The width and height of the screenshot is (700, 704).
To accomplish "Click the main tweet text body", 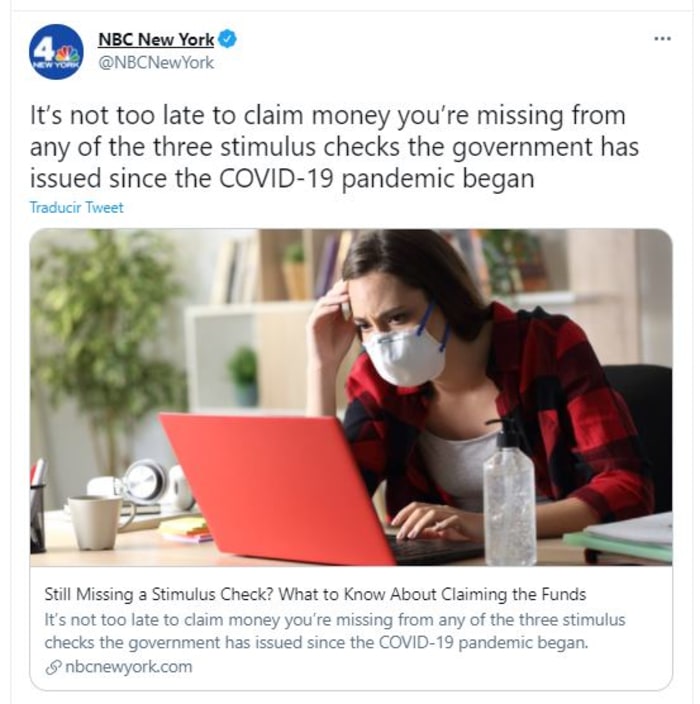I will click(334, 147).
